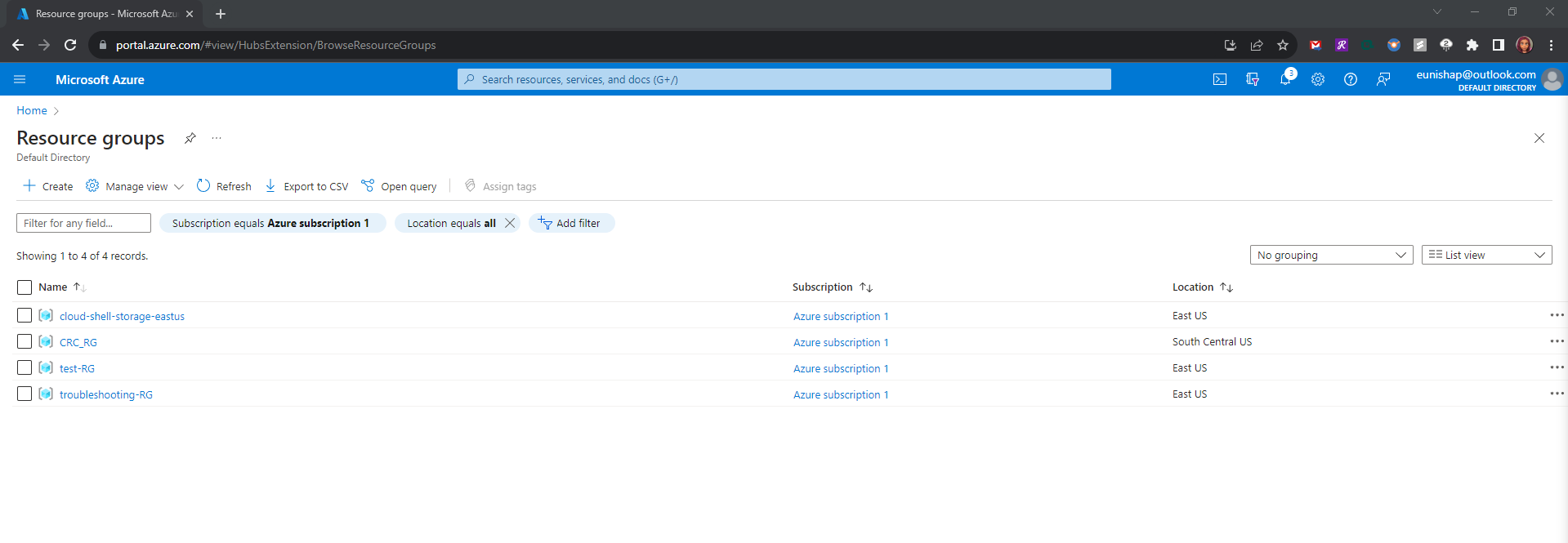Screen dimensions: 1568x543
Task: Open portal settings gear icon
Action: [x=1318, y=79]
